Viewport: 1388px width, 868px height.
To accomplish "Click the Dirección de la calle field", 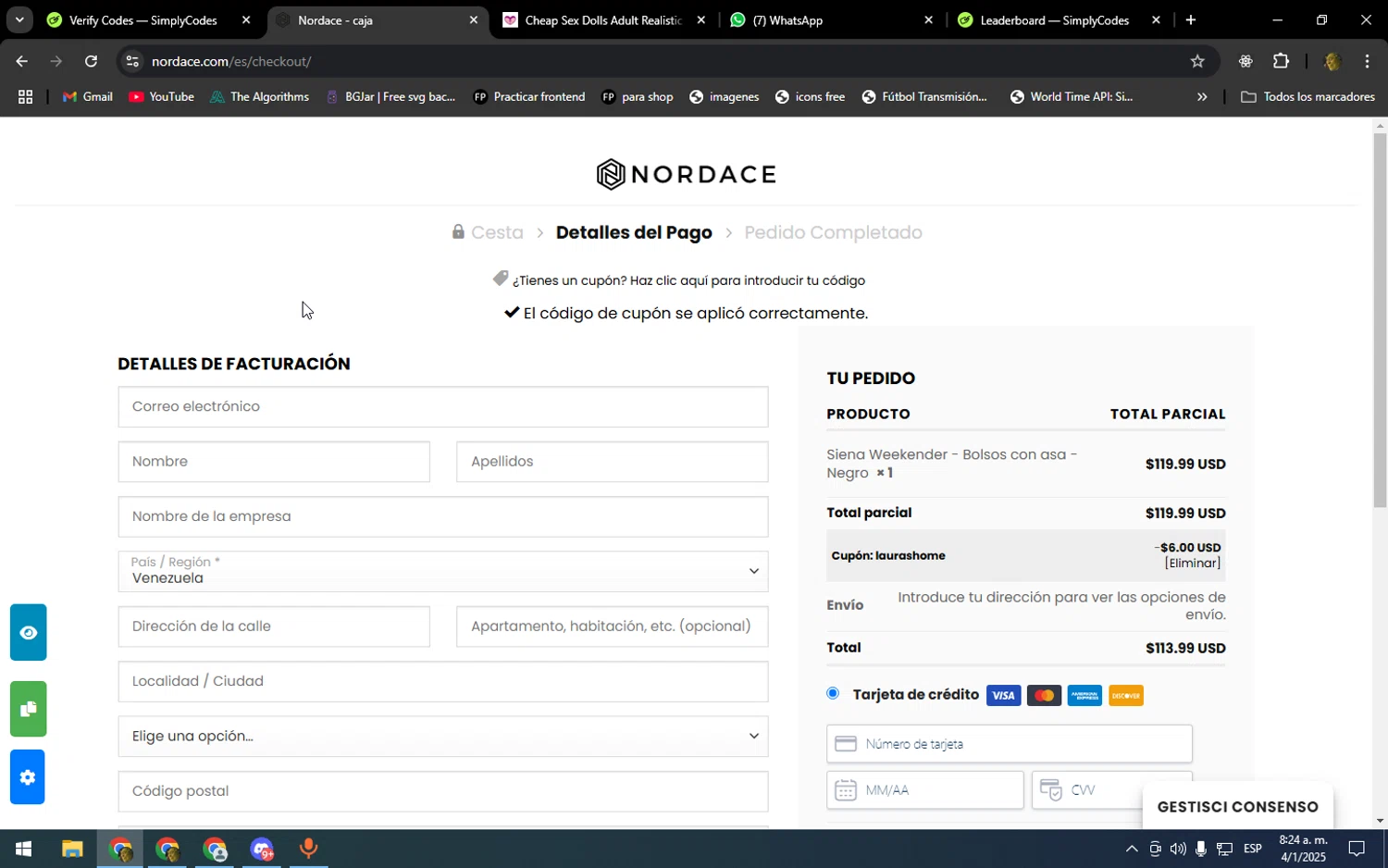I will coord(274,626).
